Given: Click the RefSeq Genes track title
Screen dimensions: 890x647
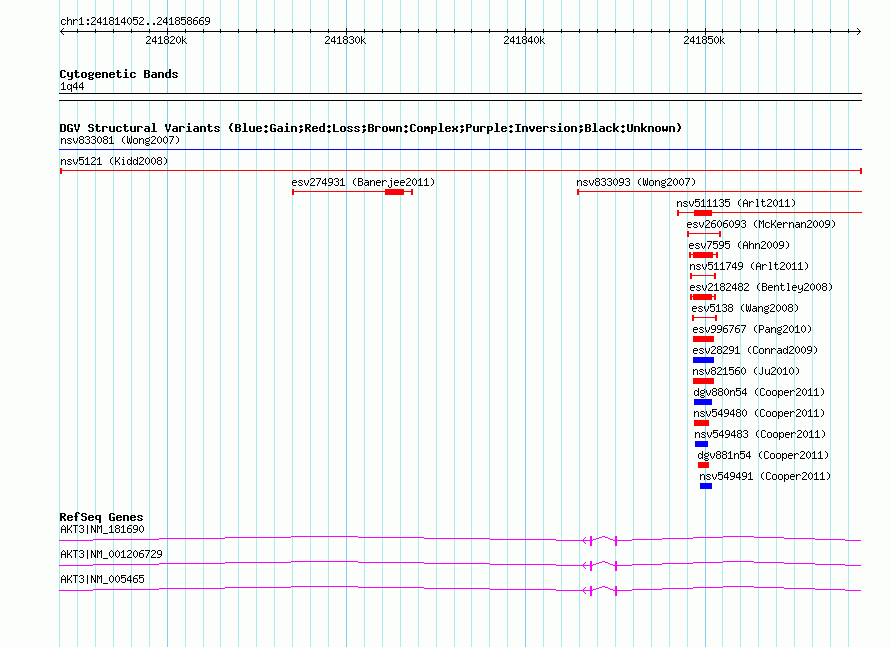Looking at the screenshot, I should point(101,517).
